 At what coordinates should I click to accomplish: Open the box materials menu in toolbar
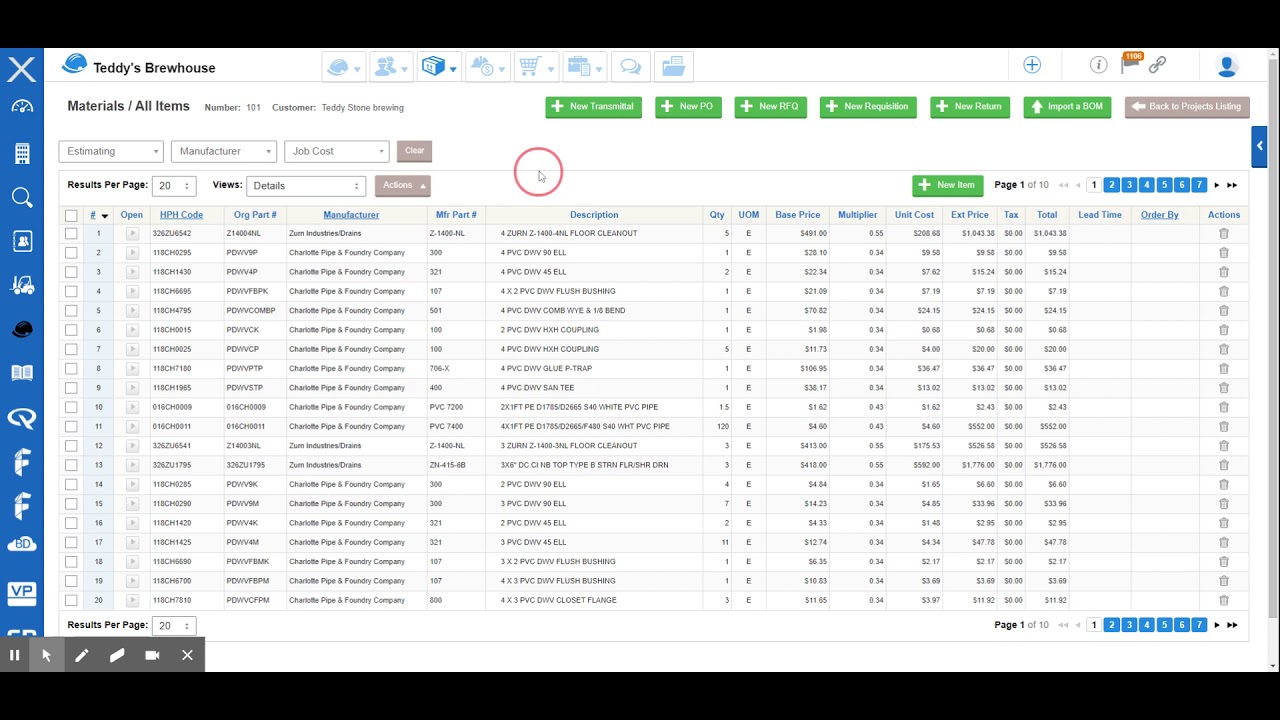438,67
